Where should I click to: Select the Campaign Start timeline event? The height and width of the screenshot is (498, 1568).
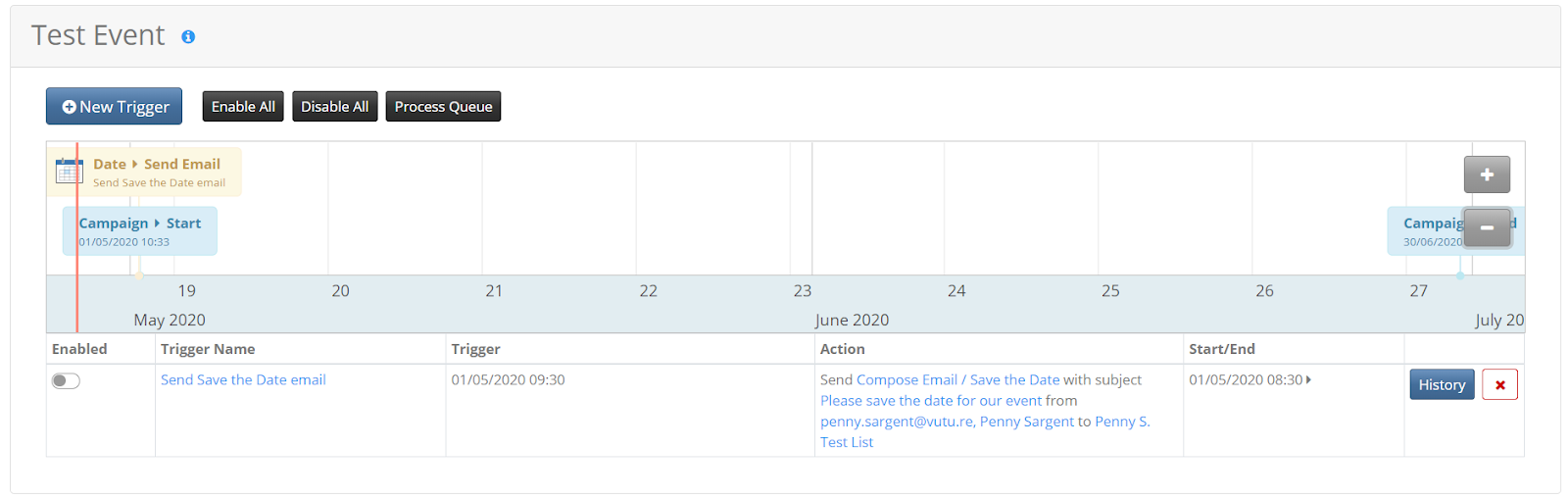point(140,231)
